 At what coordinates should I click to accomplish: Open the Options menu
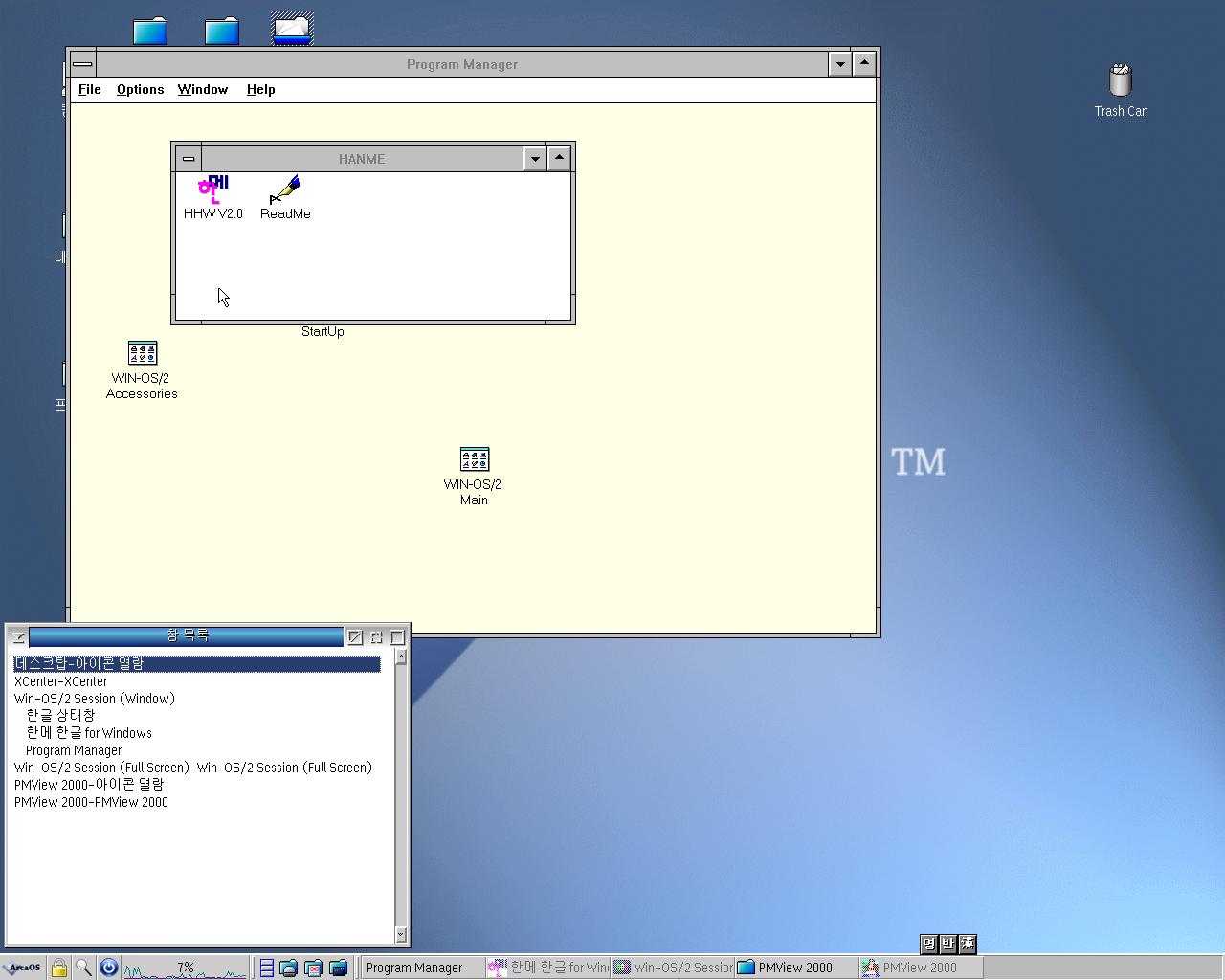pyautogui.click(x=140, y=90)
